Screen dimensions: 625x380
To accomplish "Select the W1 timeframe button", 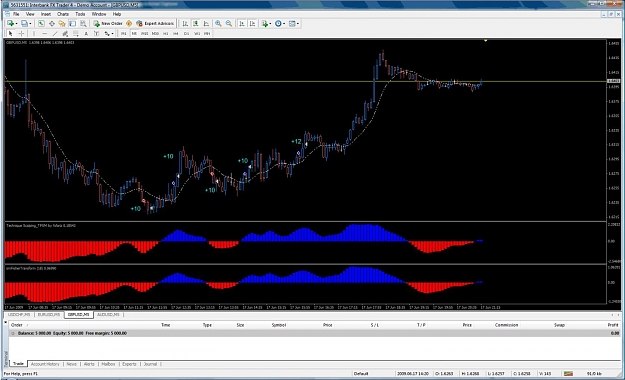I will coord(197,33).
